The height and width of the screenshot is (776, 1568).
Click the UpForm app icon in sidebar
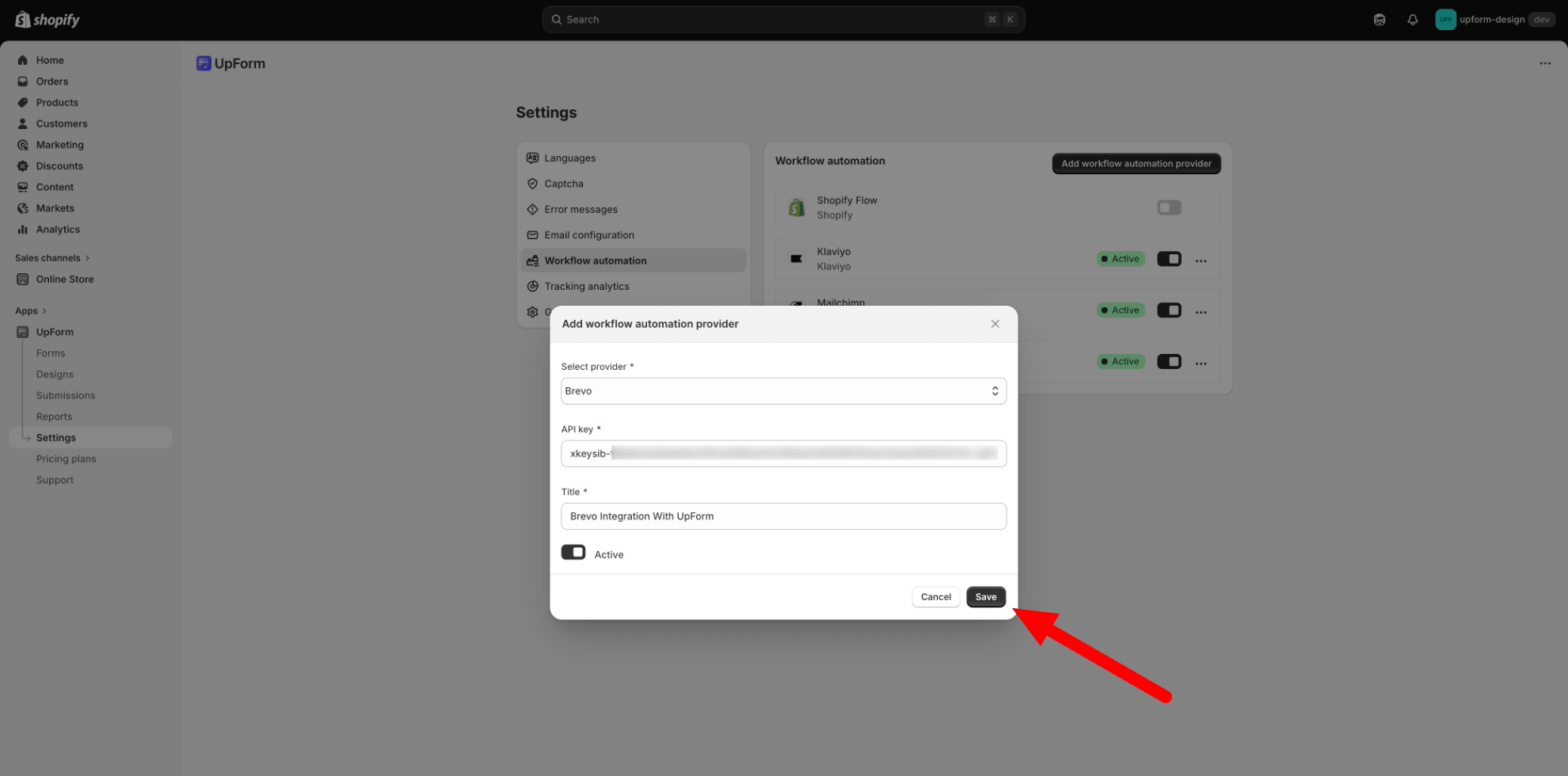pos(23,333)
